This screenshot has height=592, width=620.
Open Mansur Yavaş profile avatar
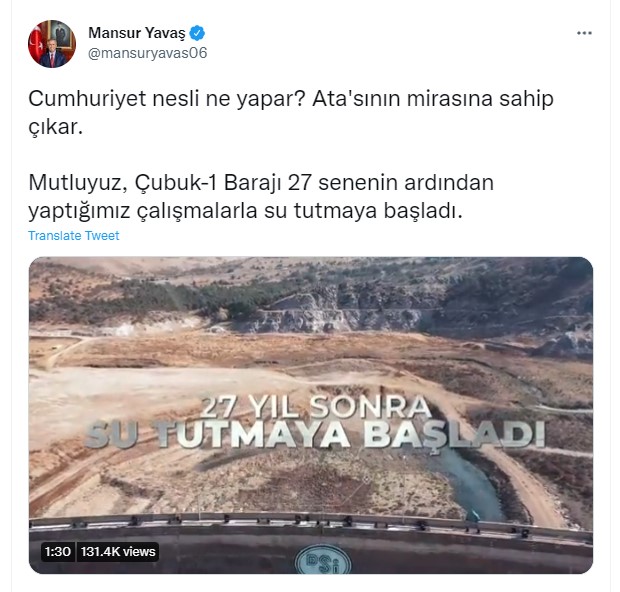click(x=52, y=44)
